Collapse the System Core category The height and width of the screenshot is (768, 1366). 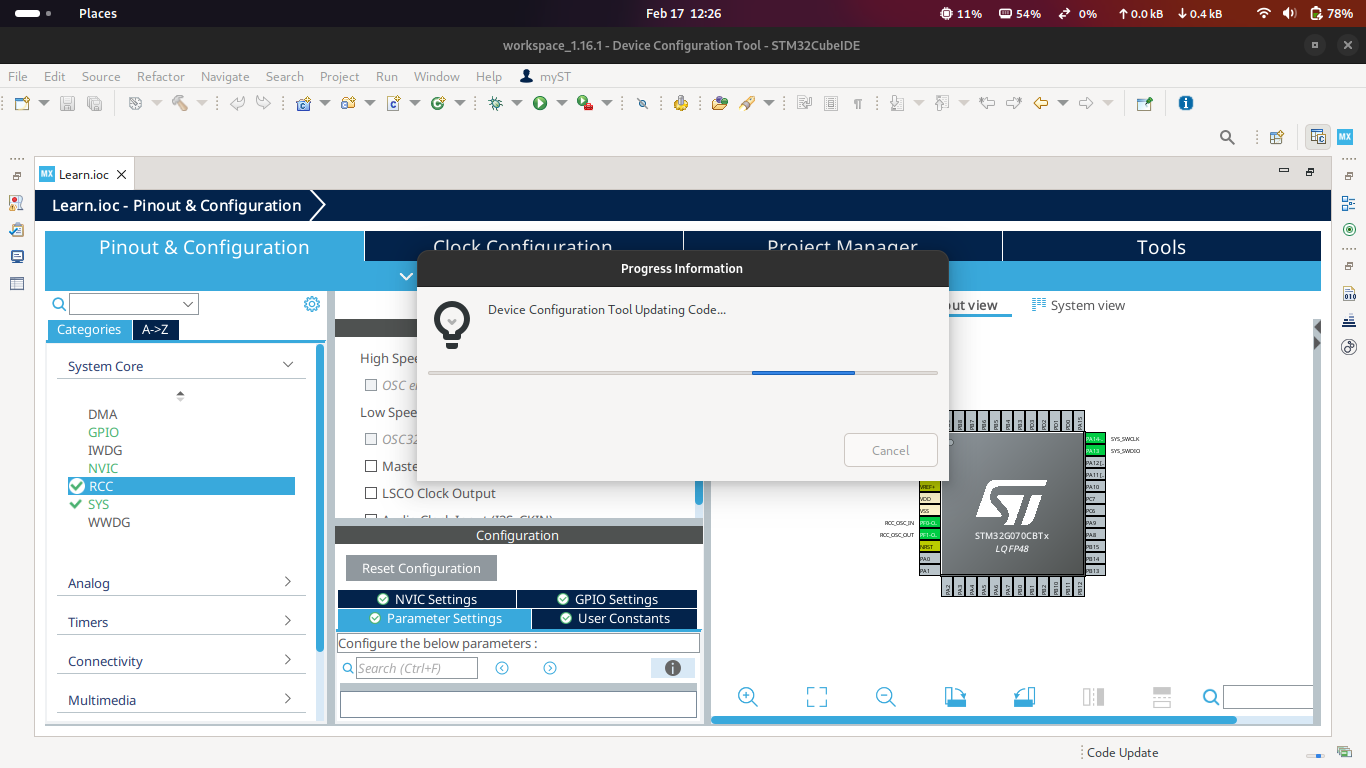pos(288,365)
